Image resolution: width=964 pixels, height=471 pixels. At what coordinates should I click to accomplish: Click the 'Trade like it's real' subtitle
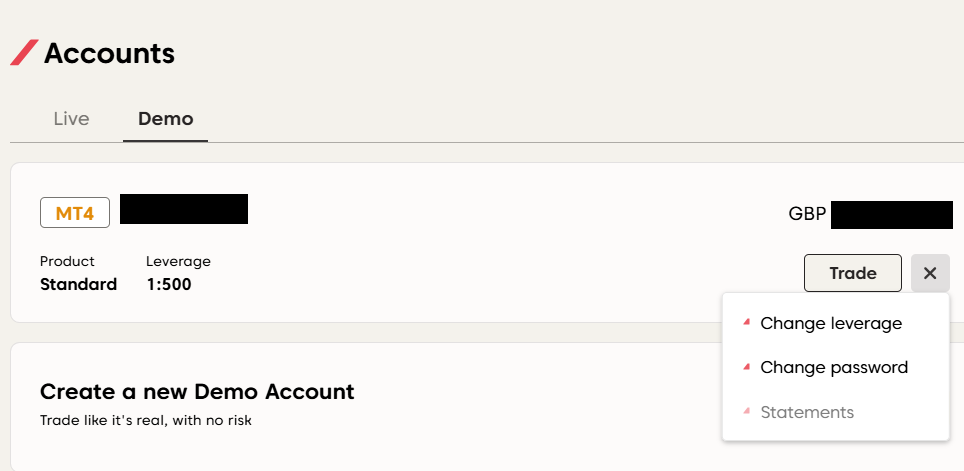coord(146,420)
